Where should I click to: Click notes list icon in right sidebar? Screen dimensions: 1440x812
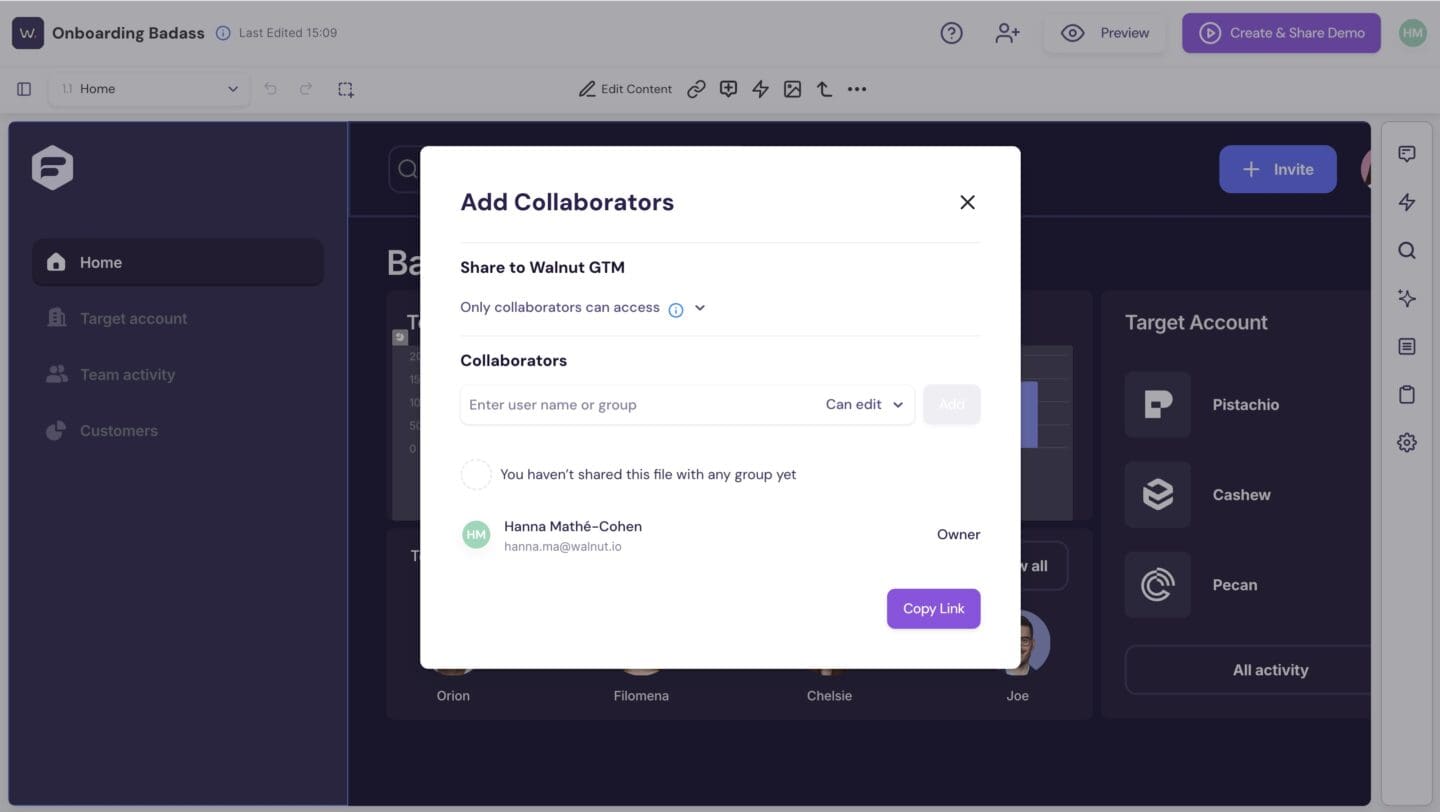click(1407, 346)
